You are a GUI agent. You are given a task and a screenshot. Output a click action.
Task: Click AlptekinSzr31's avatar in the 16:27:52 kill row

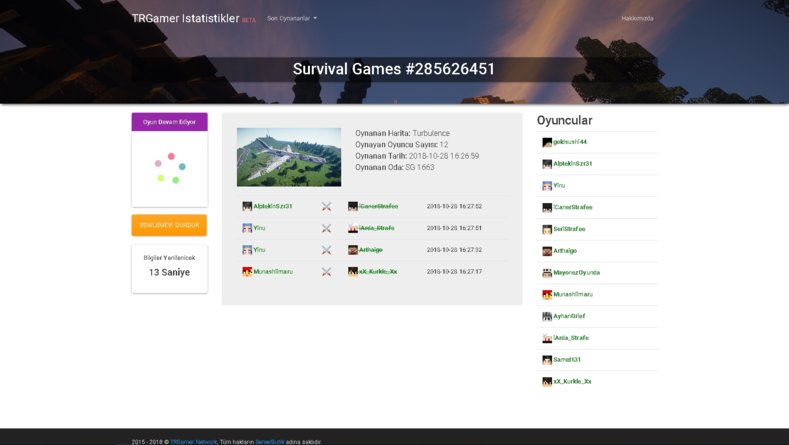click(x=247, y=206)
